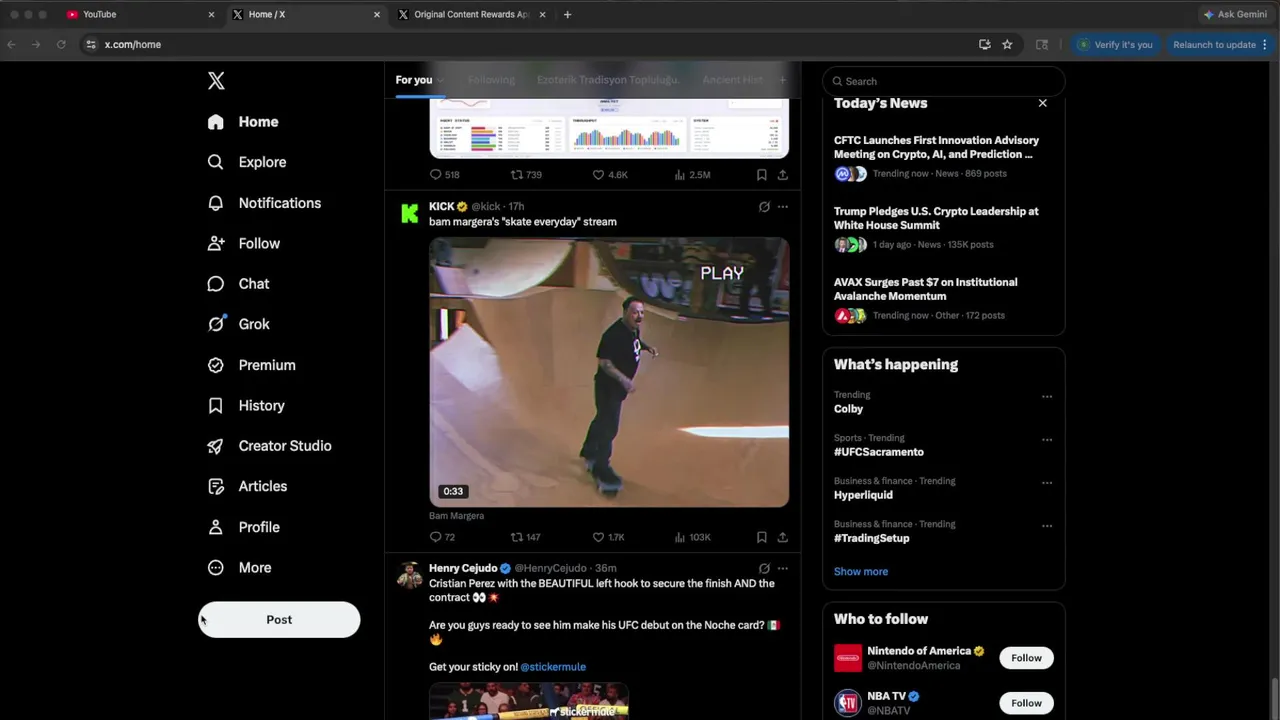Switch to the Following timeline tab
Viewport: 1280px width, 720px height.
click(x=491, y=80)
